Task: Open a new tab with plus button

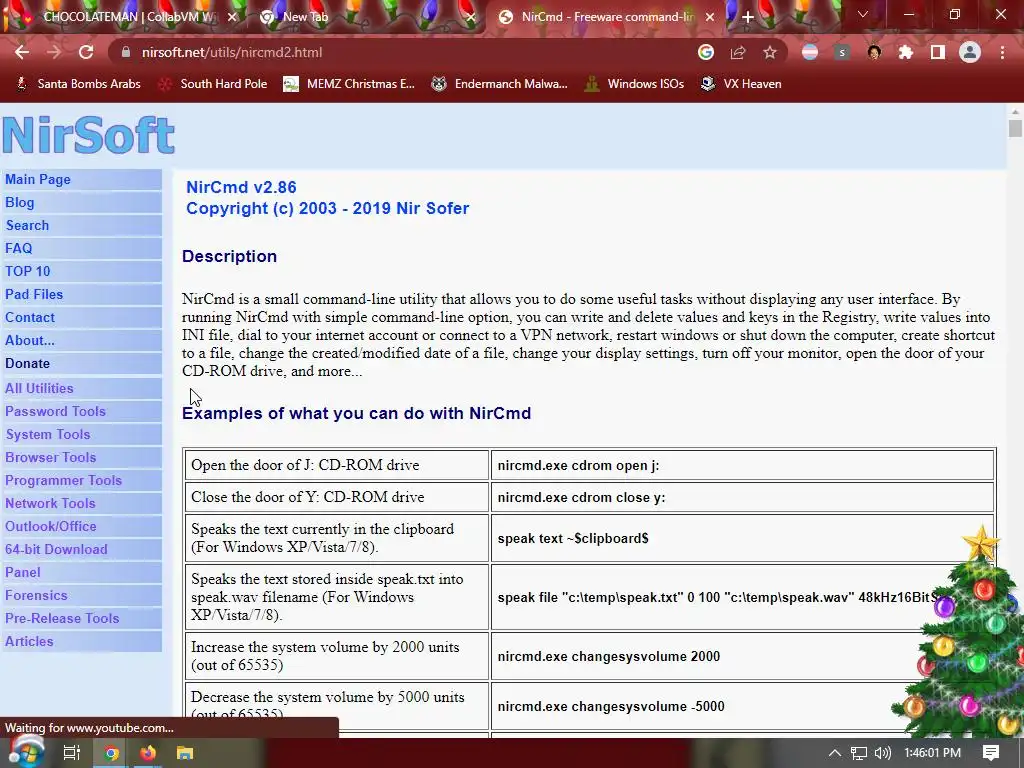Action: tap(748, 17)
